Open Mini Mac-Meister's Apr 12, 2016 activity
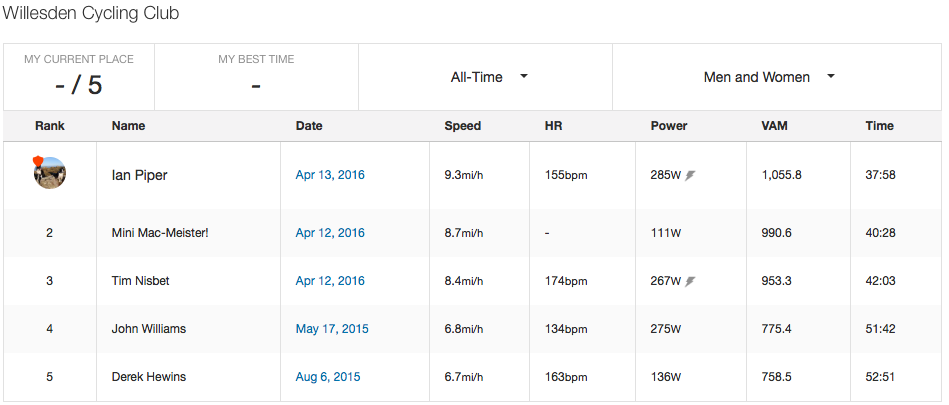949x405 pixels. click(x=330, y=233)
